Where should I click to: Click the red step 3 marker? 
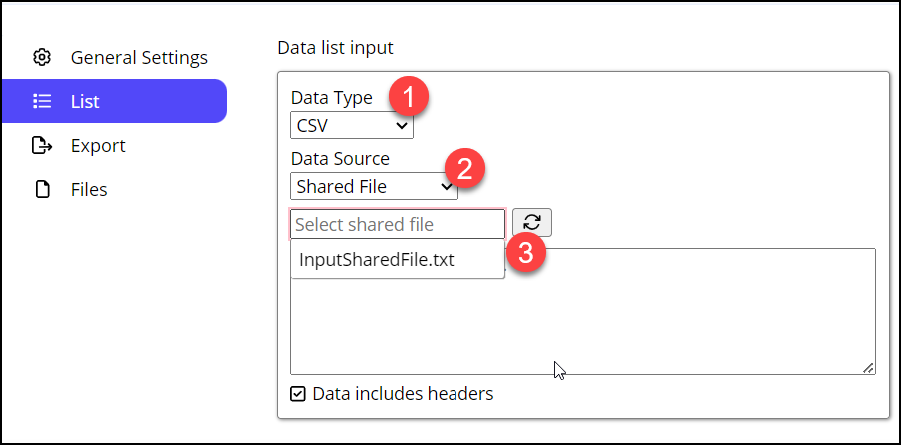[523, 254]
